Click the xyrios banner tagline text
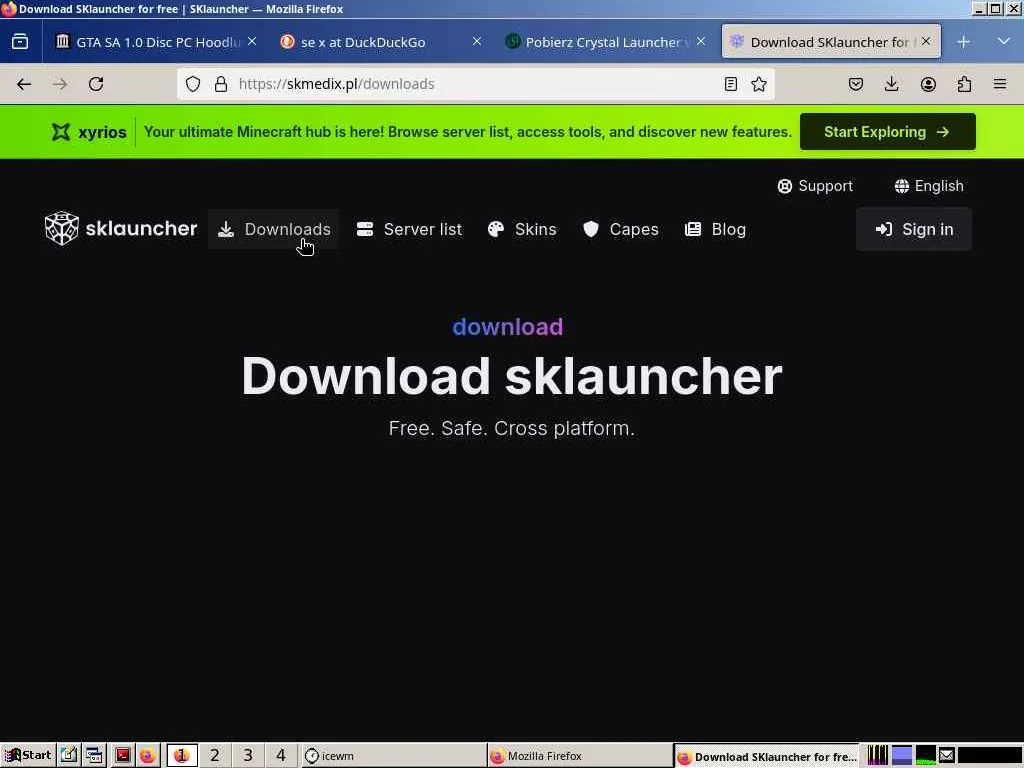 coord(468,132)
